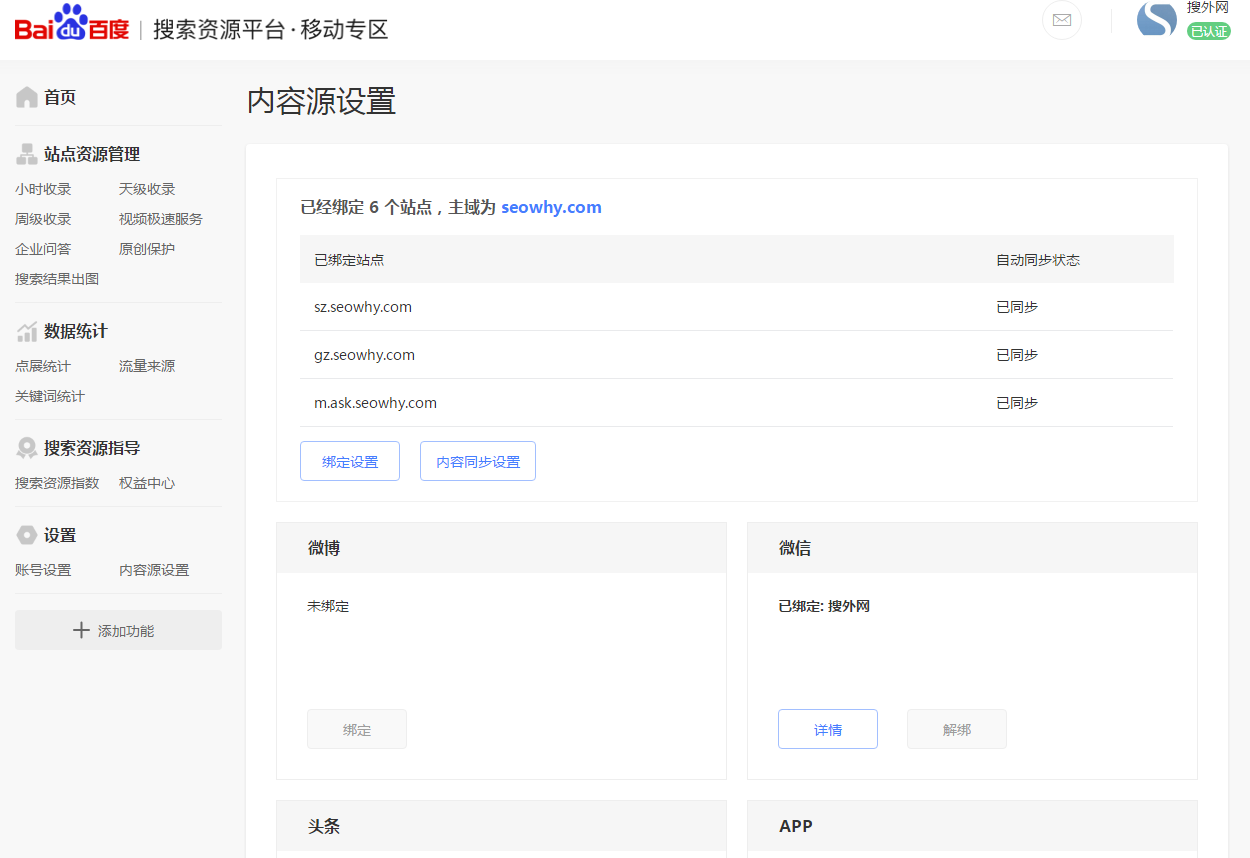The image size is (1250, 858).
Task: Click the 绑定设置 button
Action: (350, 461)
